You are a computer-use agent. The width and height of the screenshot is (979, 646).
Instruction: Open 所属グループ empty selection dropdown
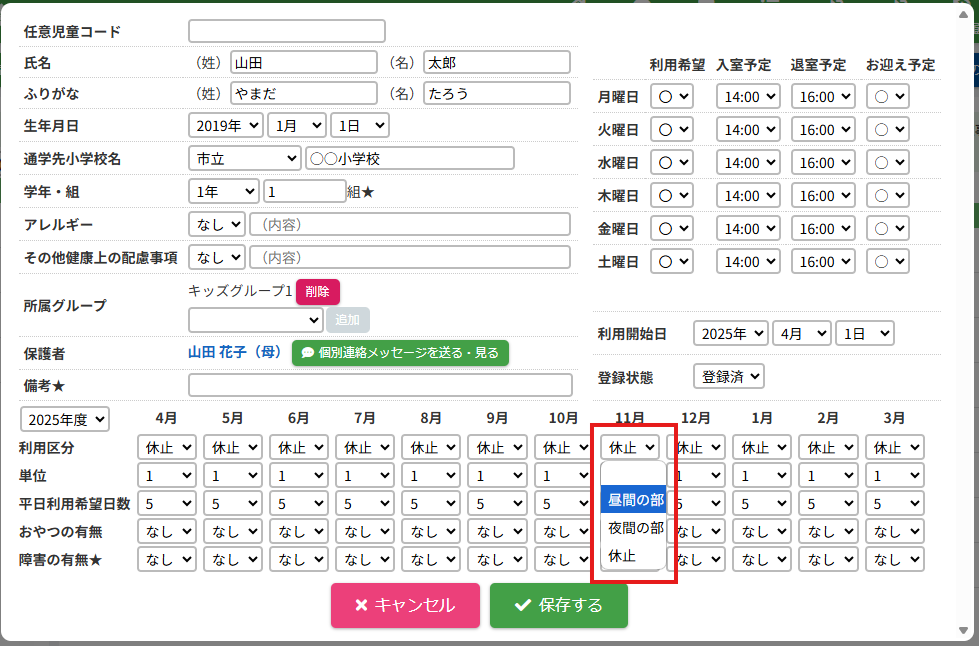(x=255, y=320)
